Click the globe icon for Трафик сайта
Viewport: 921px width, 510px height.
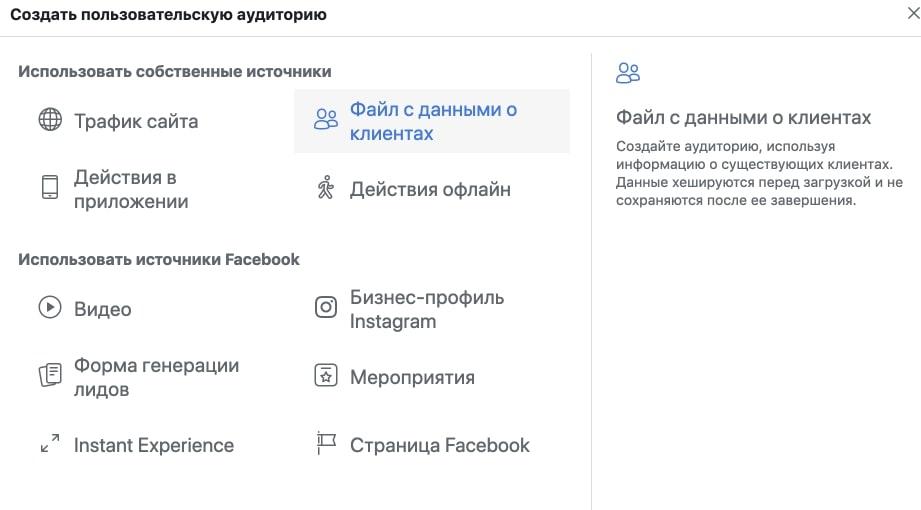click(50, 119)
